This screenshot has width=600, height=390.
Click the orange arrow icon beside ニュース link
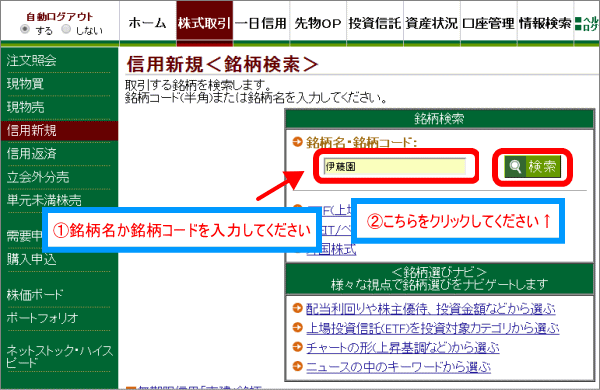point(297,366)
